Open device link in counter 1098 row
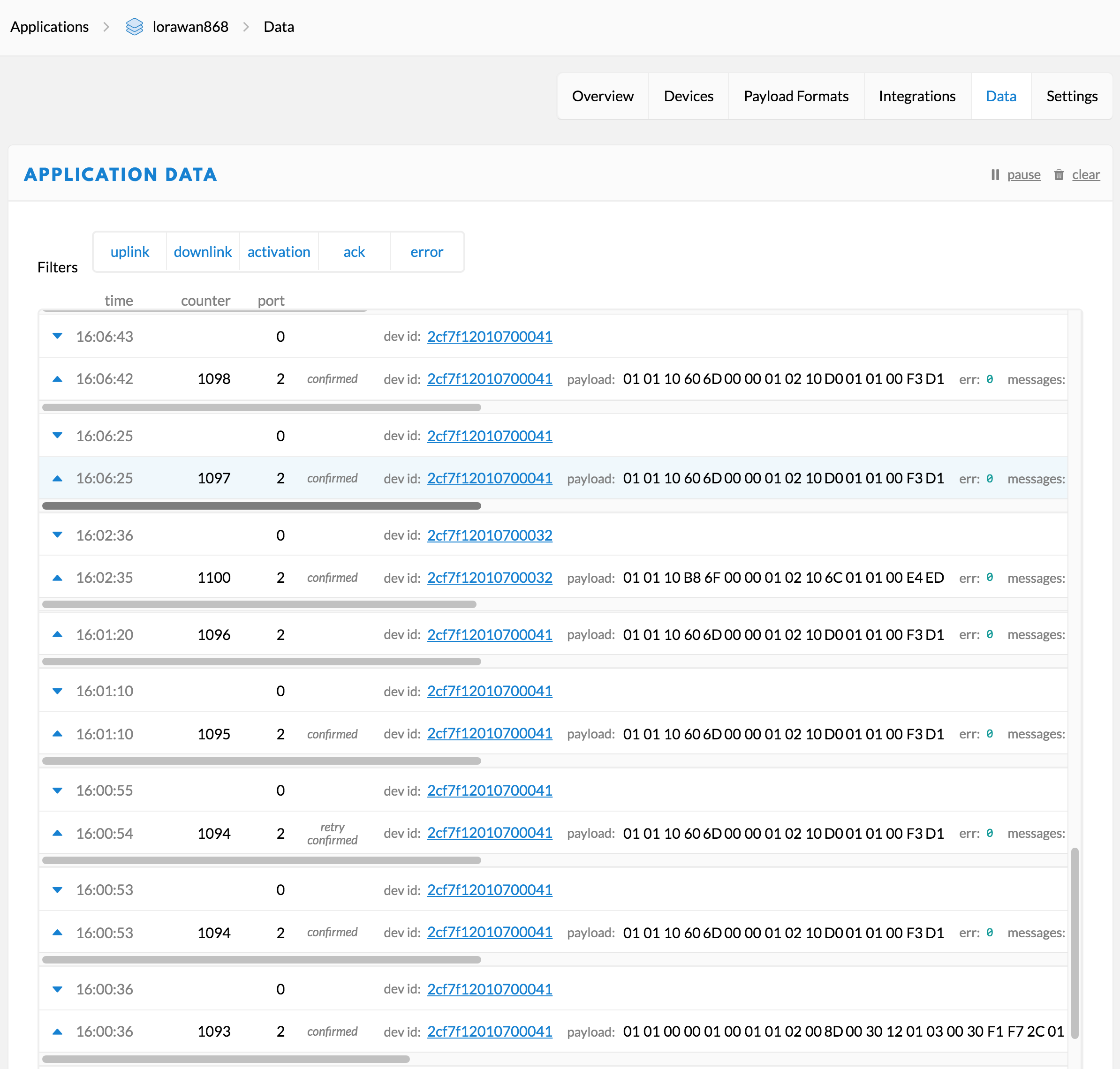This screenshot has width=1120, height=1069. [490, 379]
